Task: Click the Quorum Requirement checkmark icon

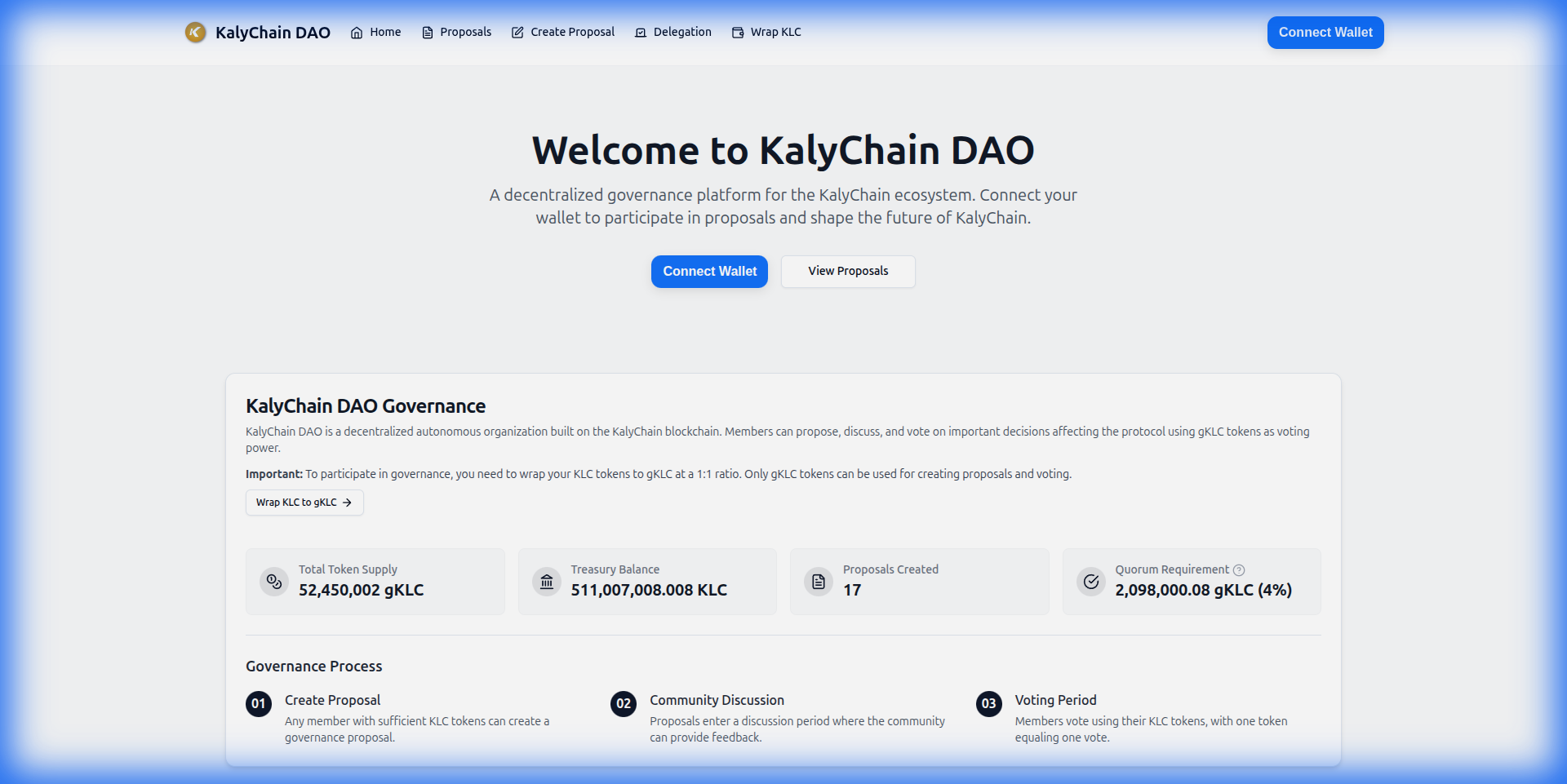Action: 1091,582
